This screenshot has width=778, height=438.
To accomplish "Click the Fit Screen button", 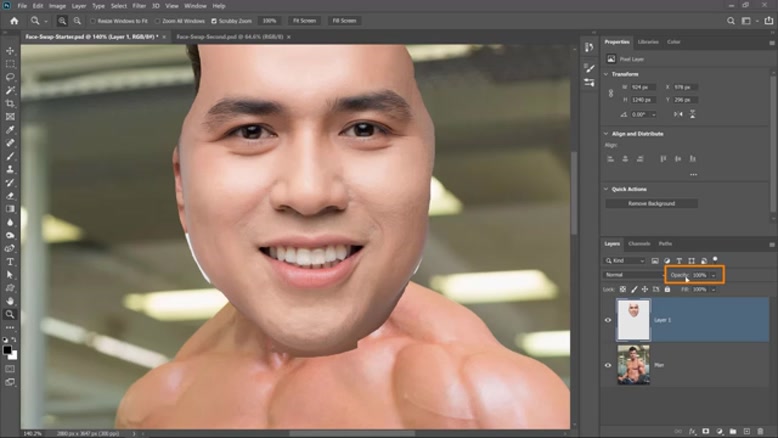I will tap(302, 20).
